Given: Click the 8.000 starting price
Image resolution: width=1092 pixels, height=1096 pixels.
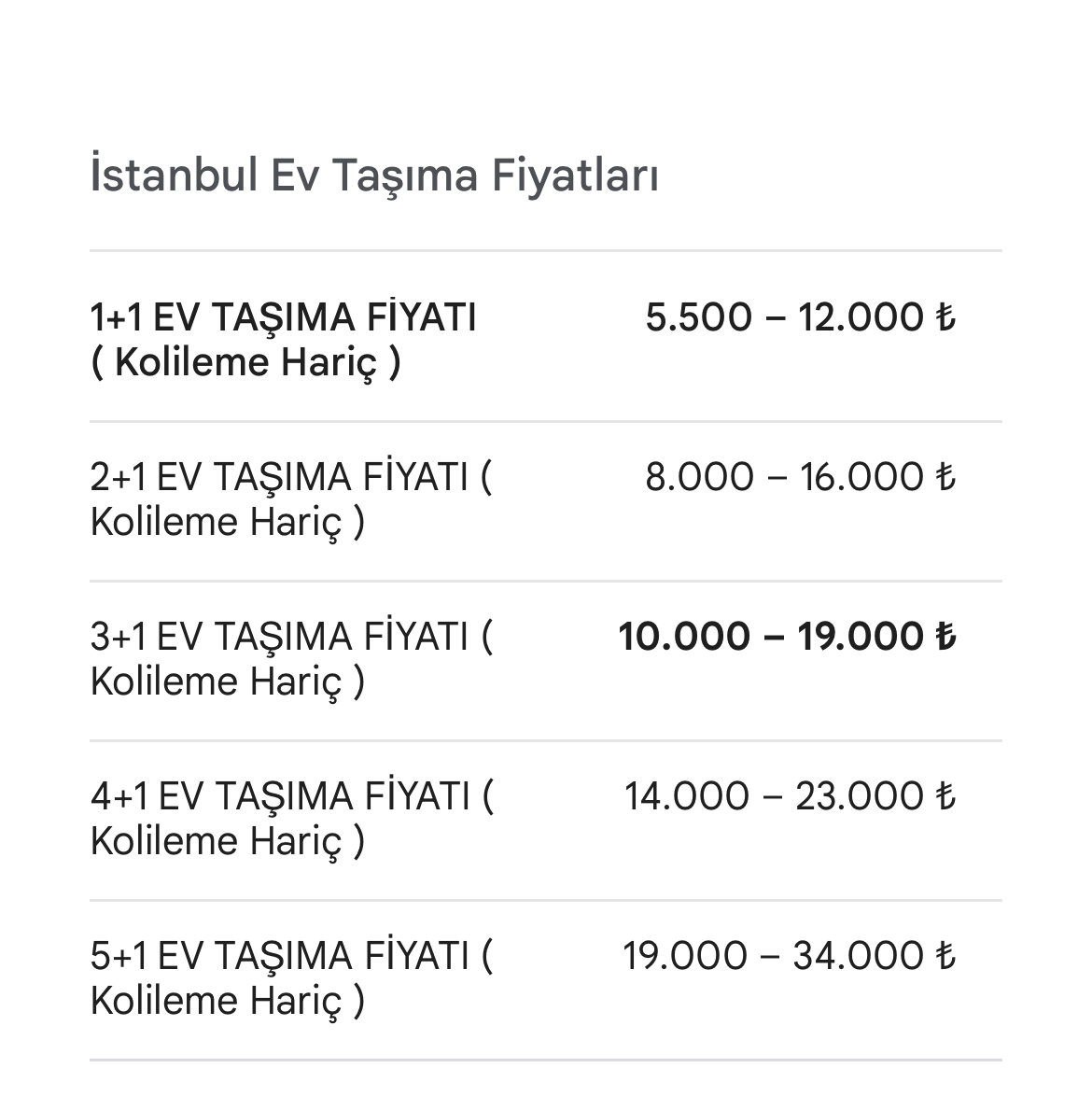Looking at the screenshot, I should [699, 478].
